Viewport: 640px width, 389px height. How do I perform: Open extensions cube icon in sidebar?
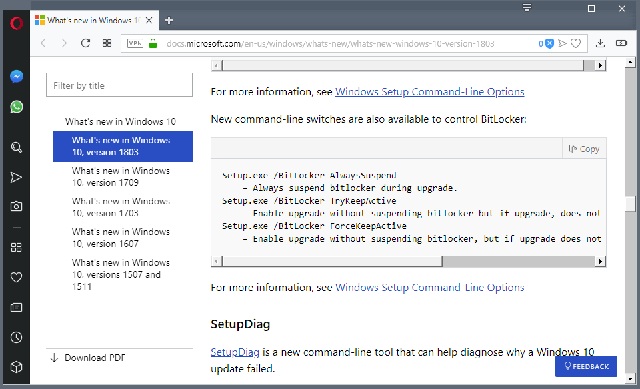[x=16, y=367]
